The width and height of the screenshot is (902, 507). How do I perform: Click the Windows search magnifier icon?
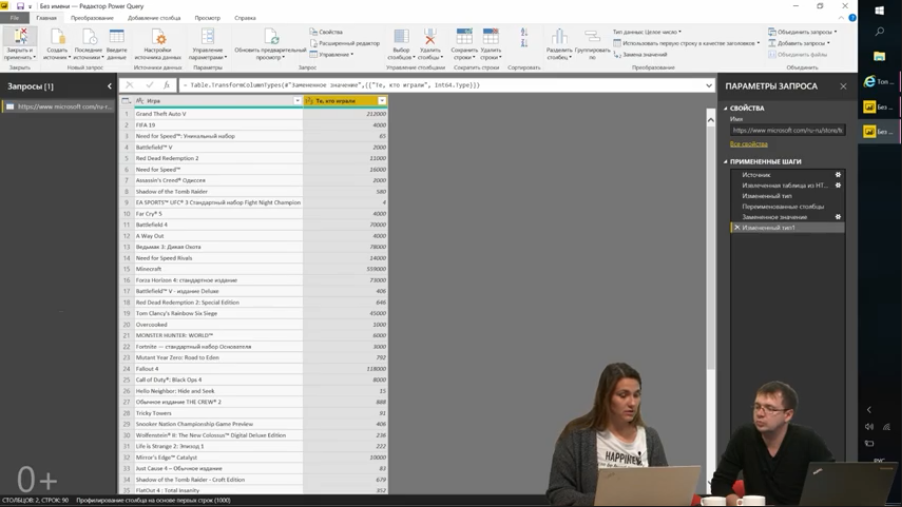[879, 32]
